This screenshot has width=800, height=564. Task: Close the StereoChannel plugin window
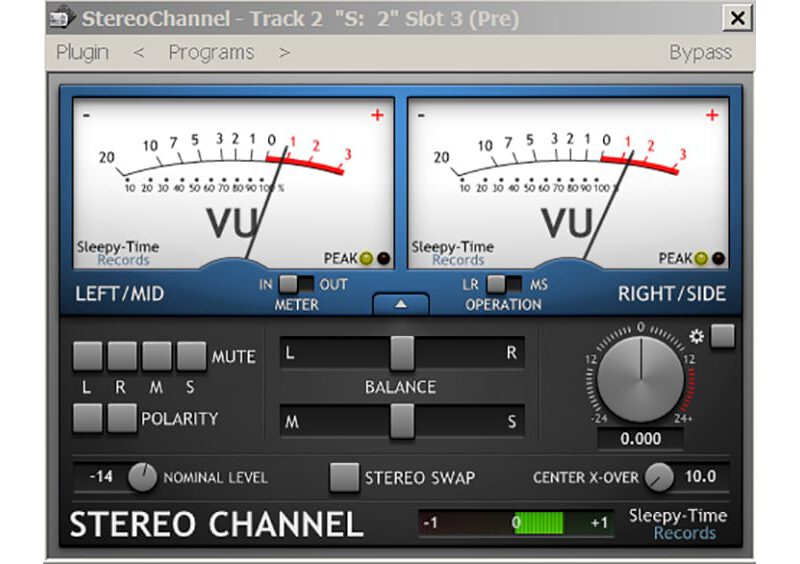(x=737, y=18)
